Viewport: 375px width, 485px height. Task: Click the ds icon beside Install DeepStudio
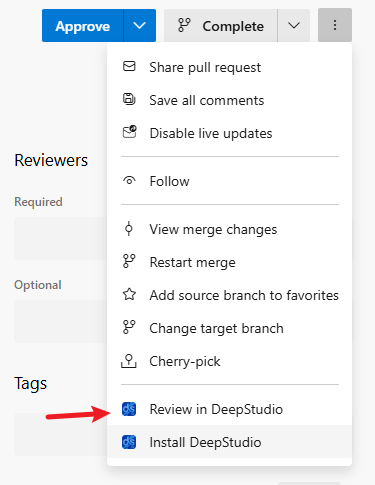(129, 442)
